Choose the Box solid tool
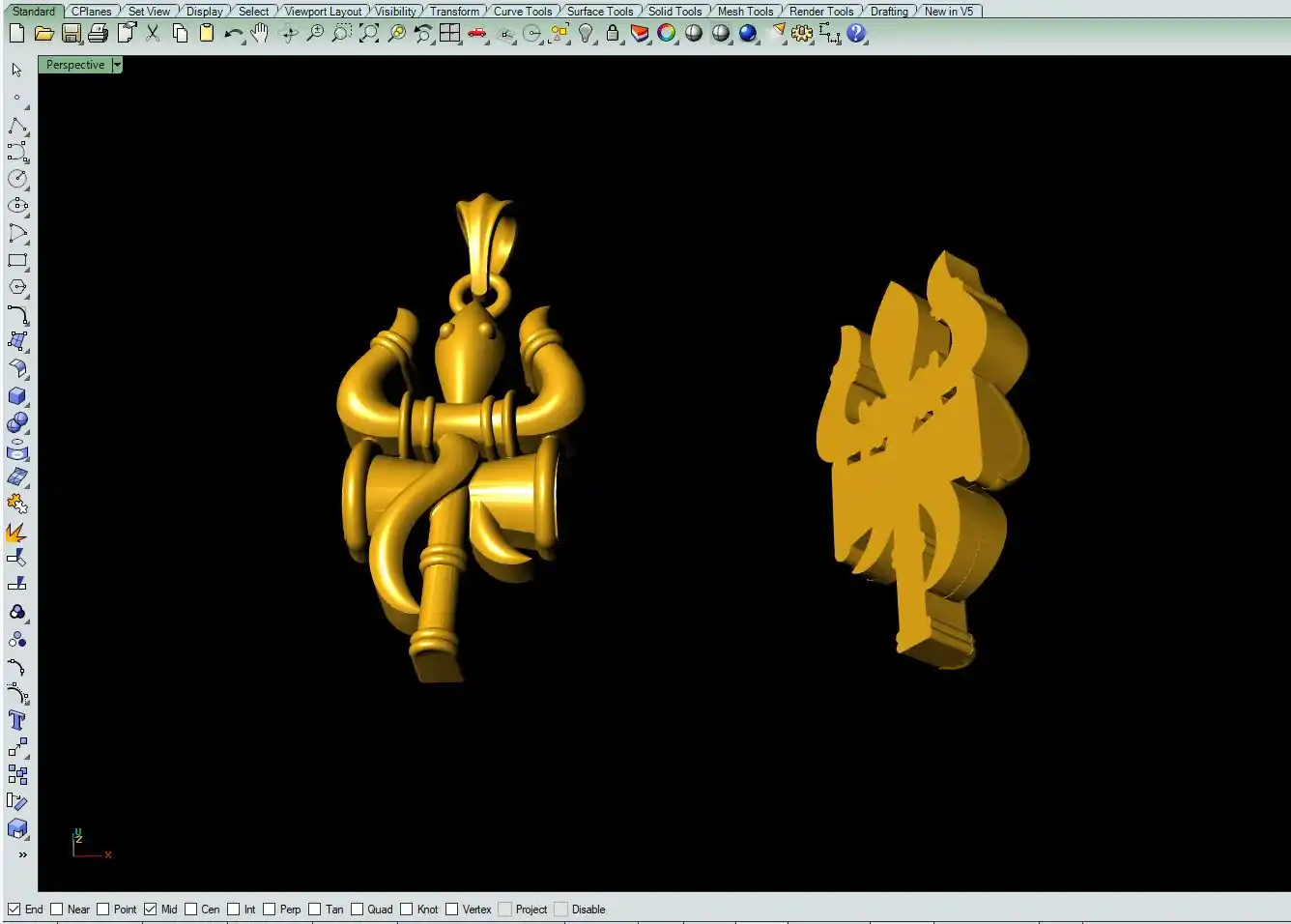The width and height of the screenshot is (1291, 924). coord(17,396)
